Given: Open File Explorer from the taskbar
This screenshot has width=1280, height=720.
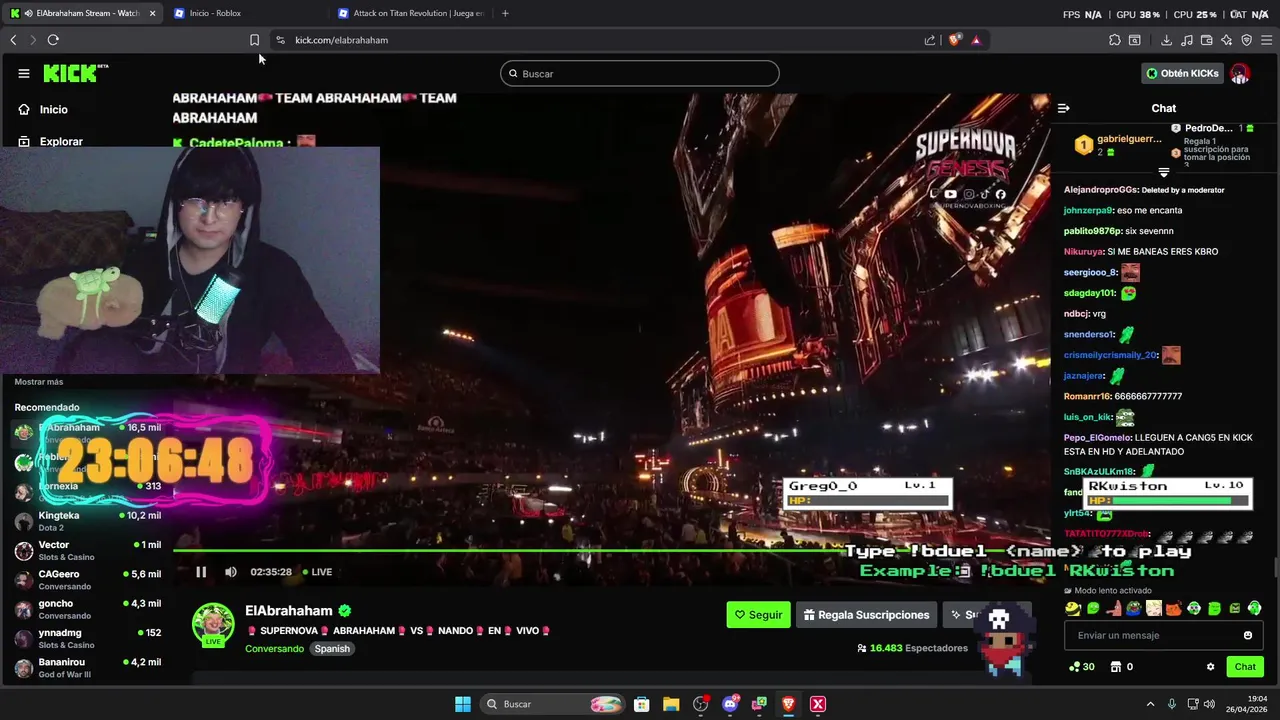Looking at the screenshot, I should tap(671, 704).
